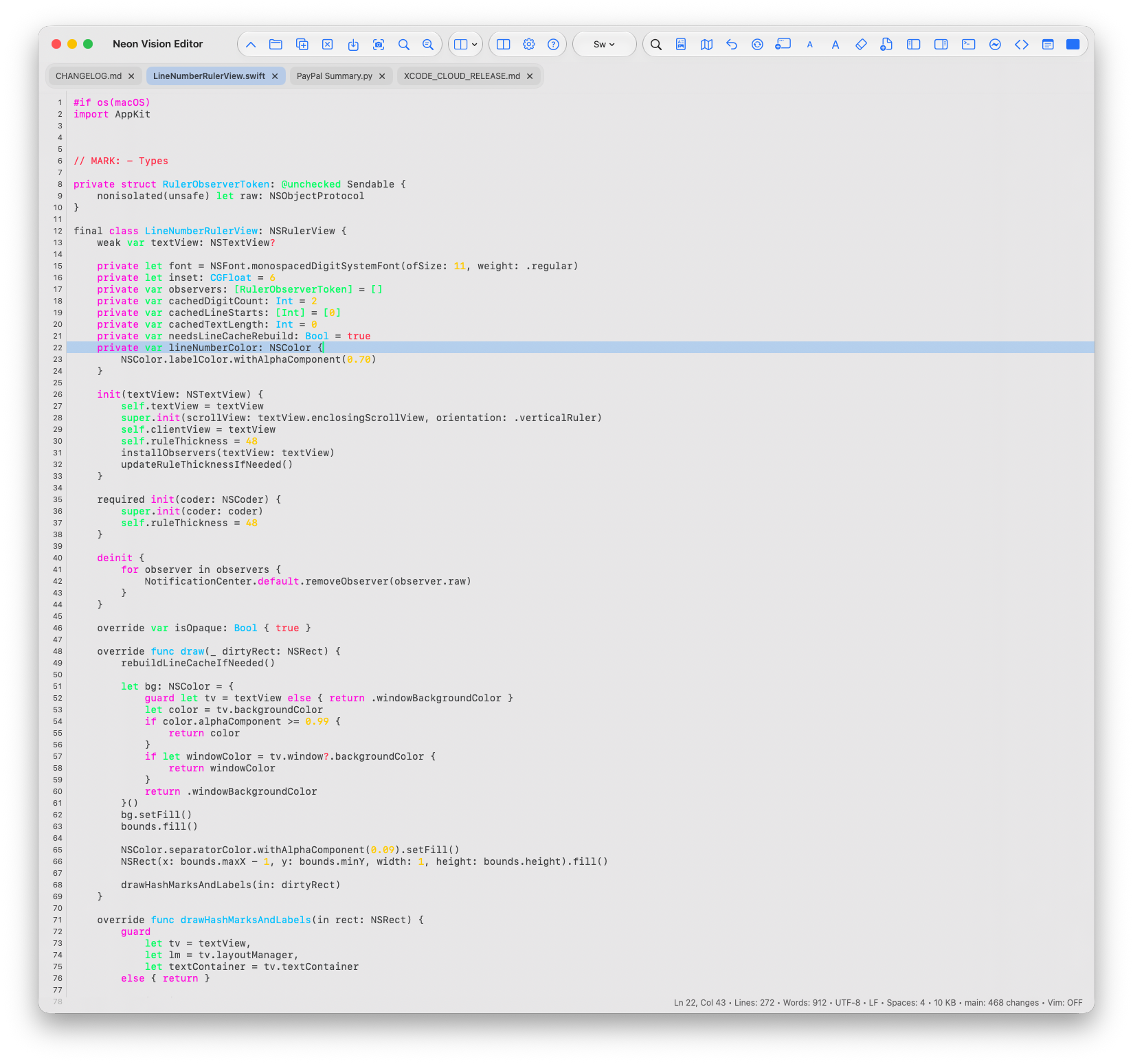Decrease font size with small A

pyautogui.click(x=810, y=45)
